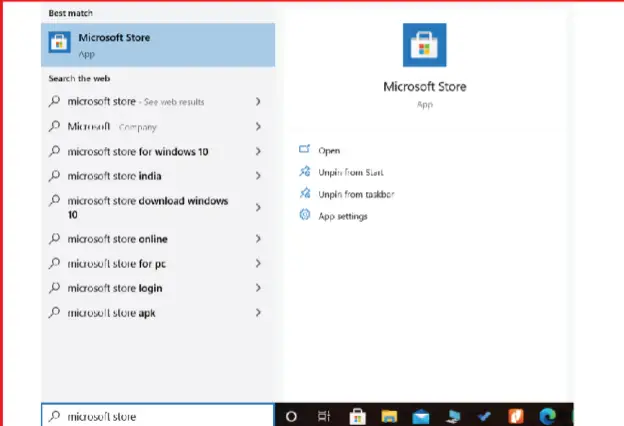The width and height of the screenshot is (624, 426).
Task: Click the Unpin from taskbar pin icon
Action: 305,193
